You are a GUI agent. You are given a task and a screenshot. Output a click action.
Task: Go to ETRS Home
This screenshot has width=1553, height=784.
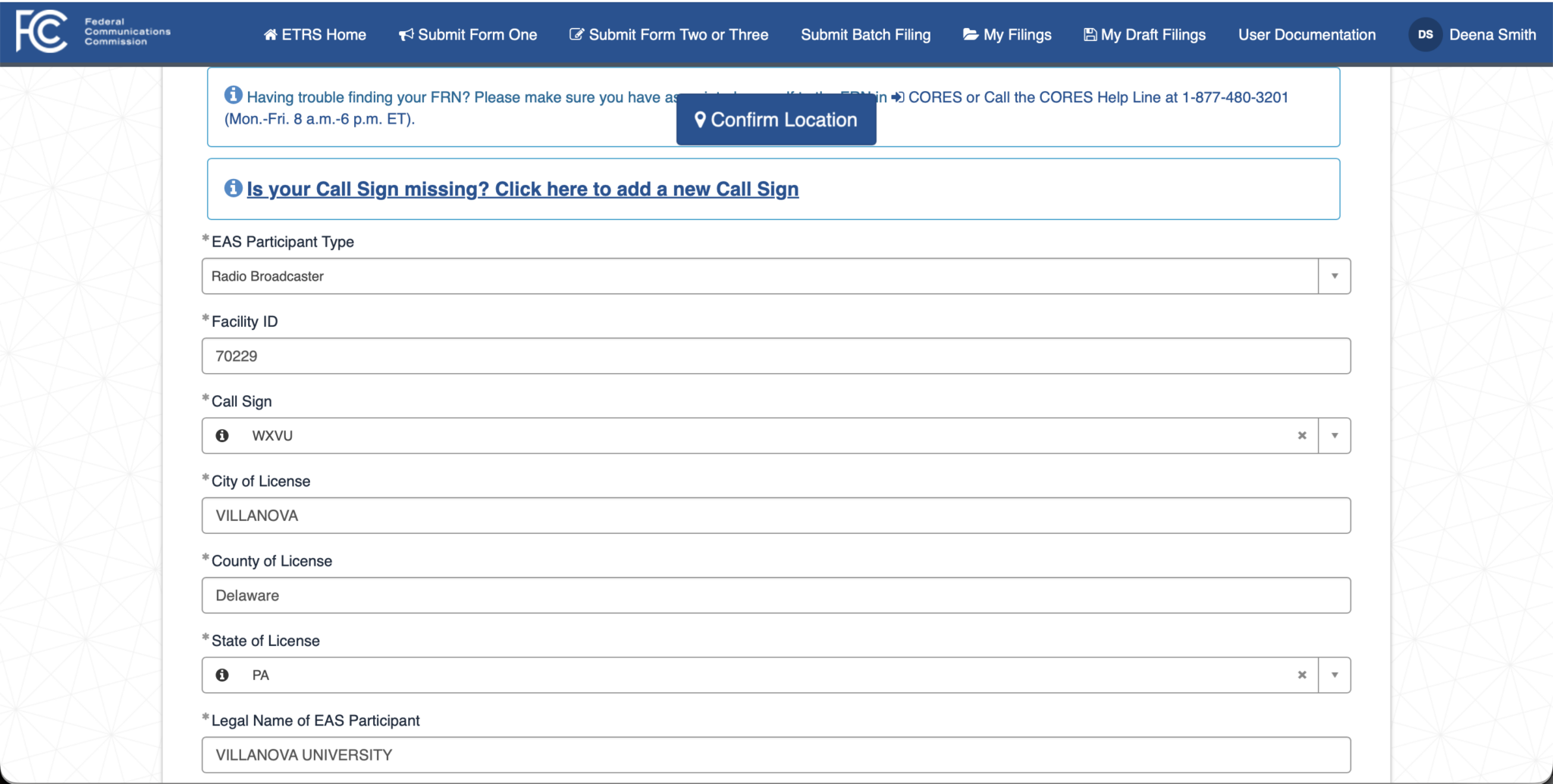[315, 35]
